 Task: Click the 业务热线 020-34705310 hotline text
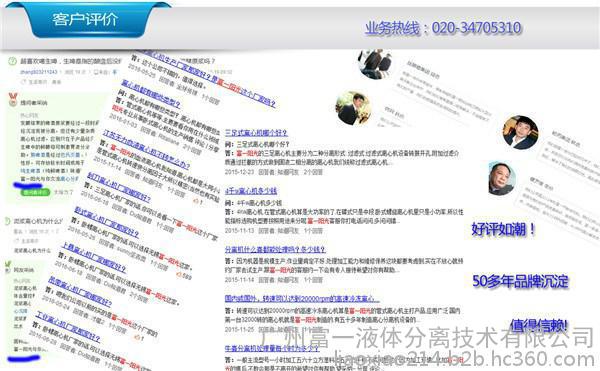[x=443, y=28]
